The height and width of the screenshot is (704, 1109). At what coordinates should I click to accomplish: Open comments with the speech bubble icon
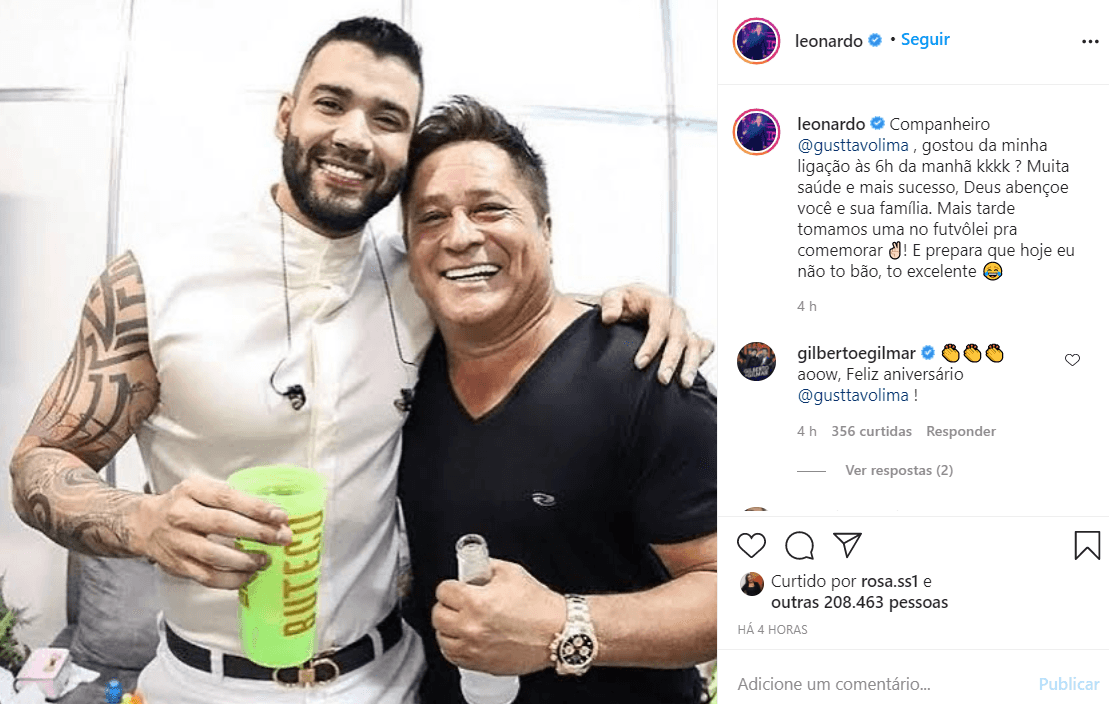coord(799,546)
